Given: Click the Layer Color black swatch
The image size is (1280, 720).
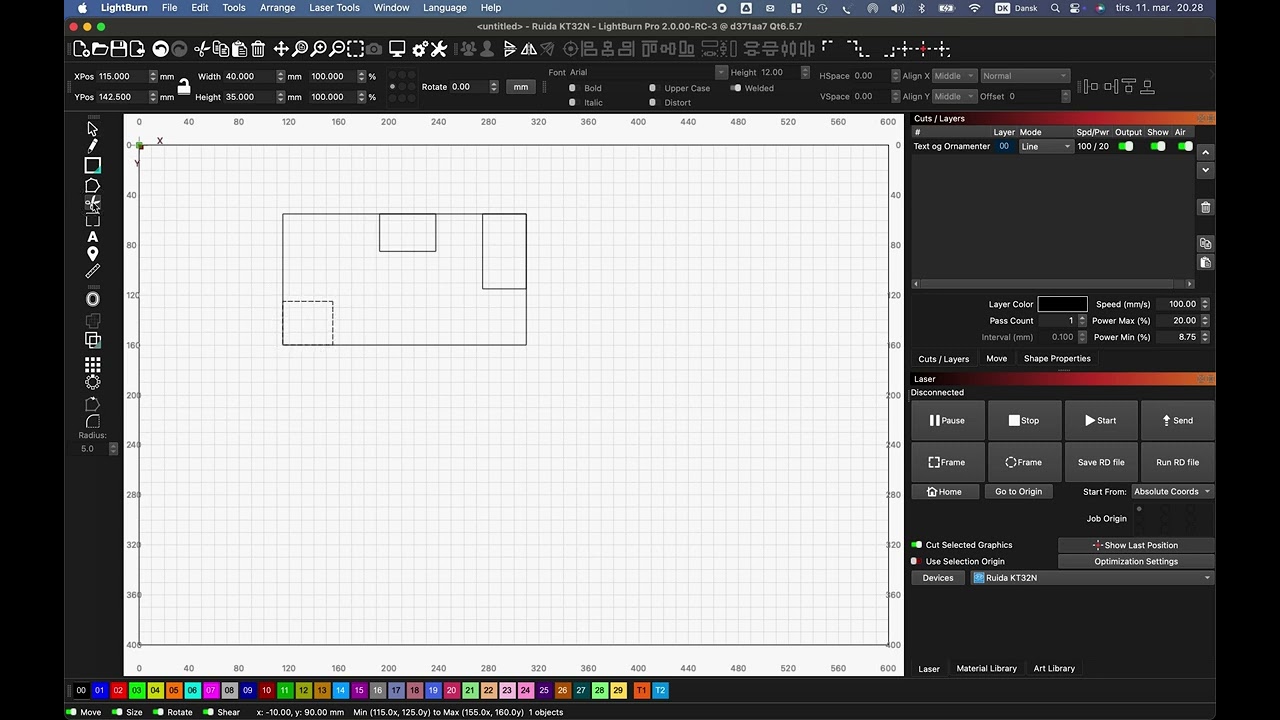Looking at the screenshot, I should [1062, 304].
